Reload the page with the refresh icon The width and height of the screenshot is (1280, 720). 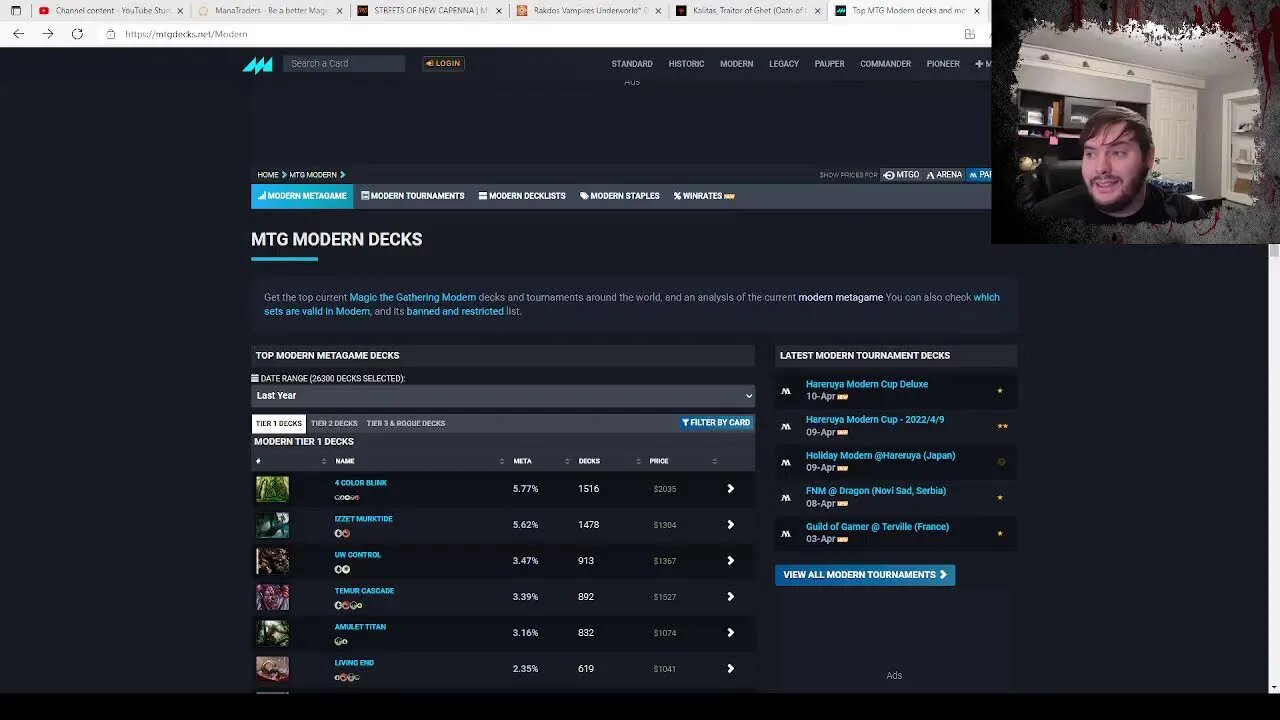(x=77, y=34)
